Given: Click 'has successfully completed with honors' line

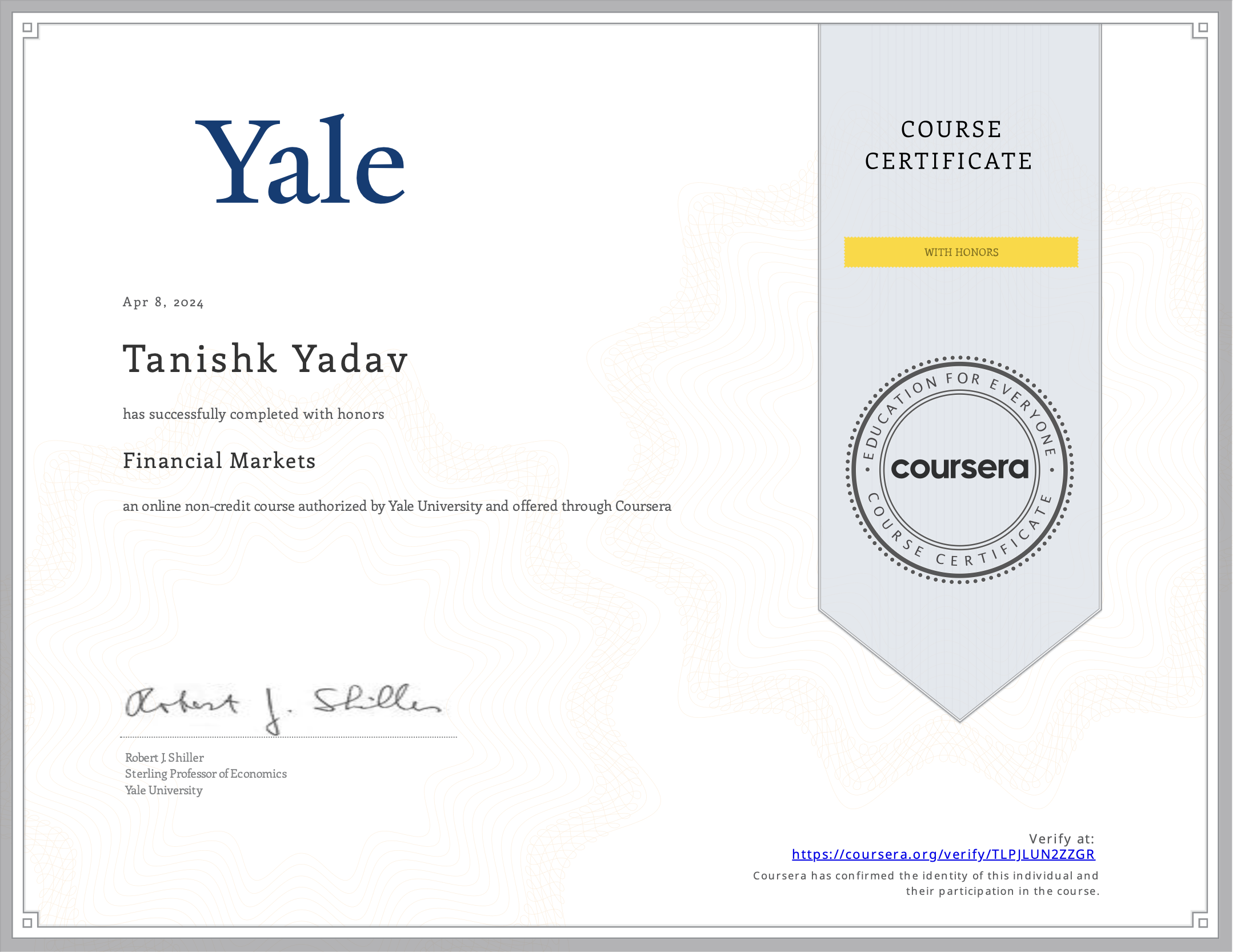Looking at the screenshot, I should click(253, 414).
